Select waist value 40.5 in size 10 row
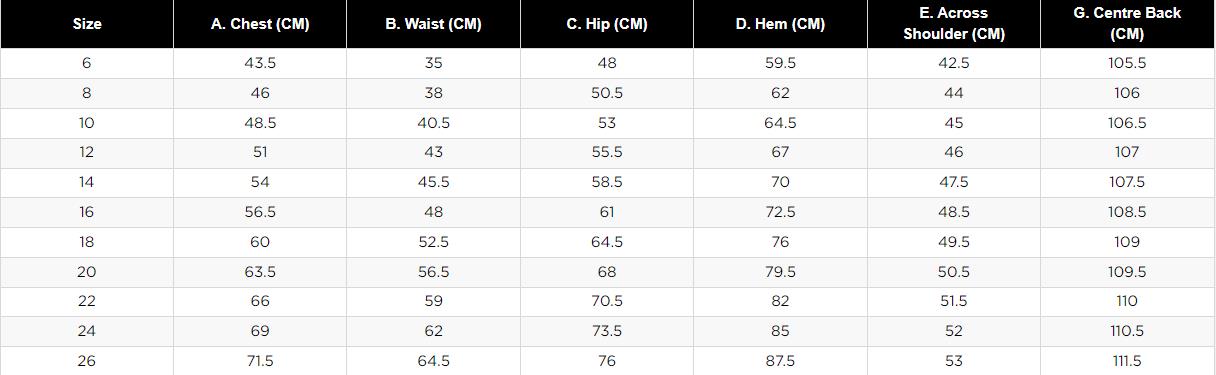This screenshot has width=1216, height=375. click(x=433, y=123)
